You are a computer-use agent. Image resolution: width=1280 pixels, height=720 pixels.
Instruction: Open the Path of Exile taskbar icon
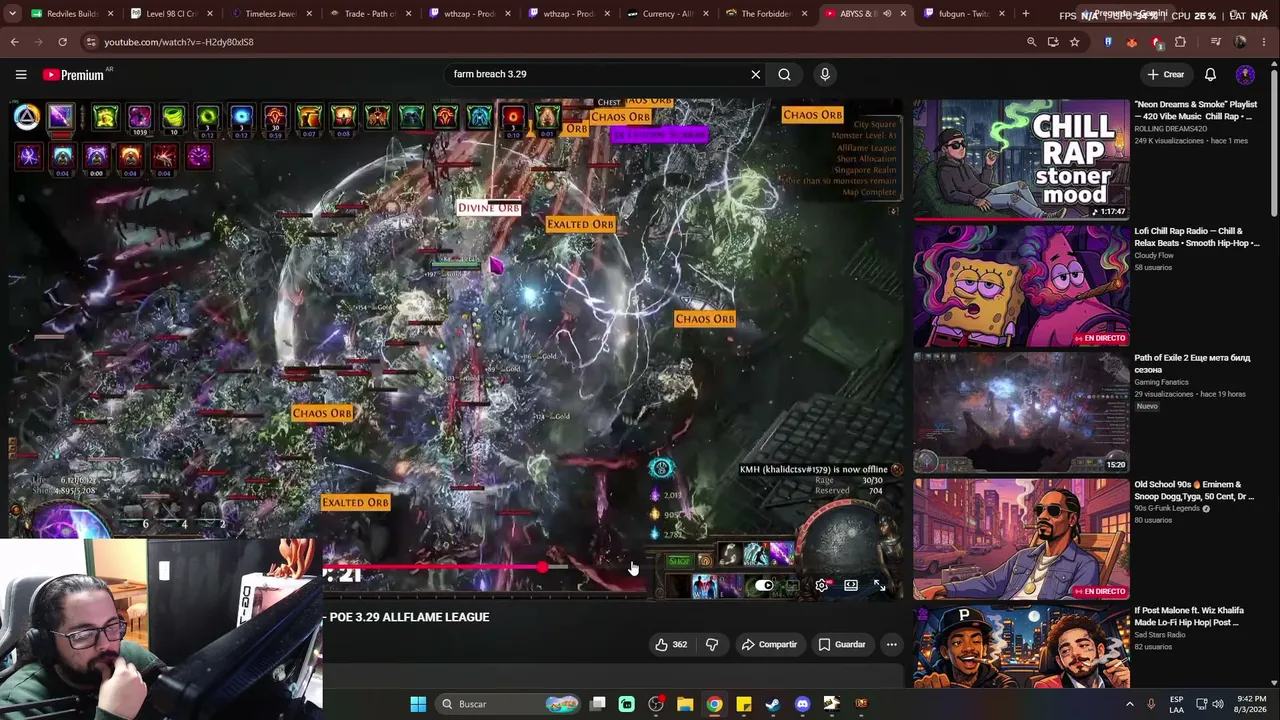tap(861, 704)
